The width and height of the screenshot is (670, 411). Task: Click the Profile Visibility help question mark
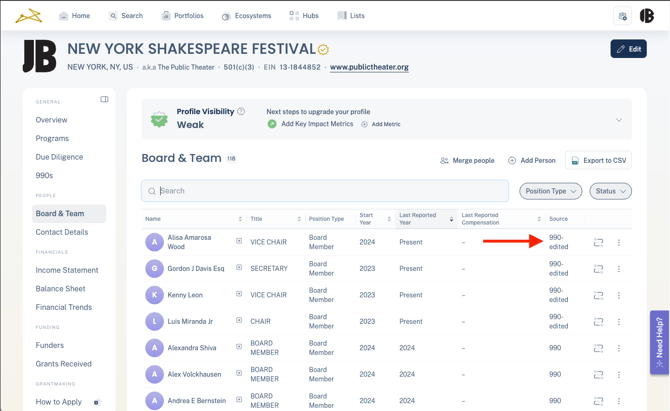(241, 112)
